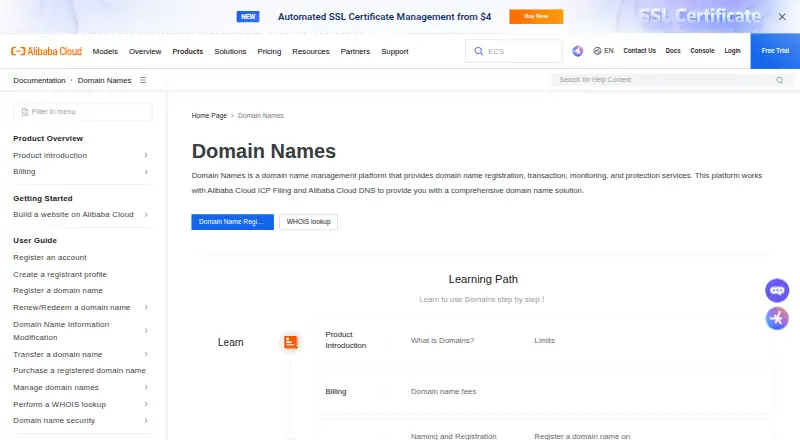Click the WHOIS lookup button

309,222
